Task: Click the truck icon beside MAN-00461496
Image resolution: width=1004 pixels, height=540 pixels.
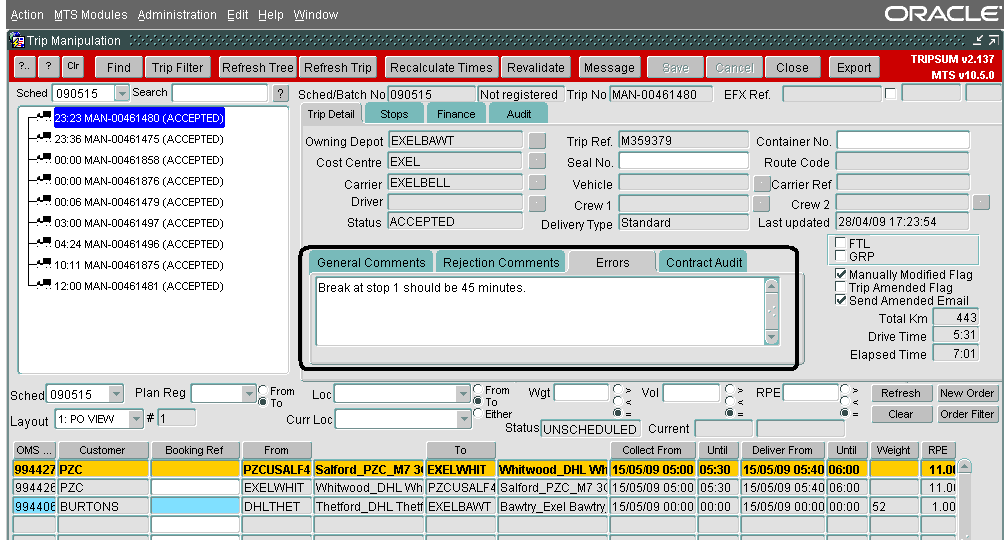Action: pyautogui.click(x=44, y=243)
